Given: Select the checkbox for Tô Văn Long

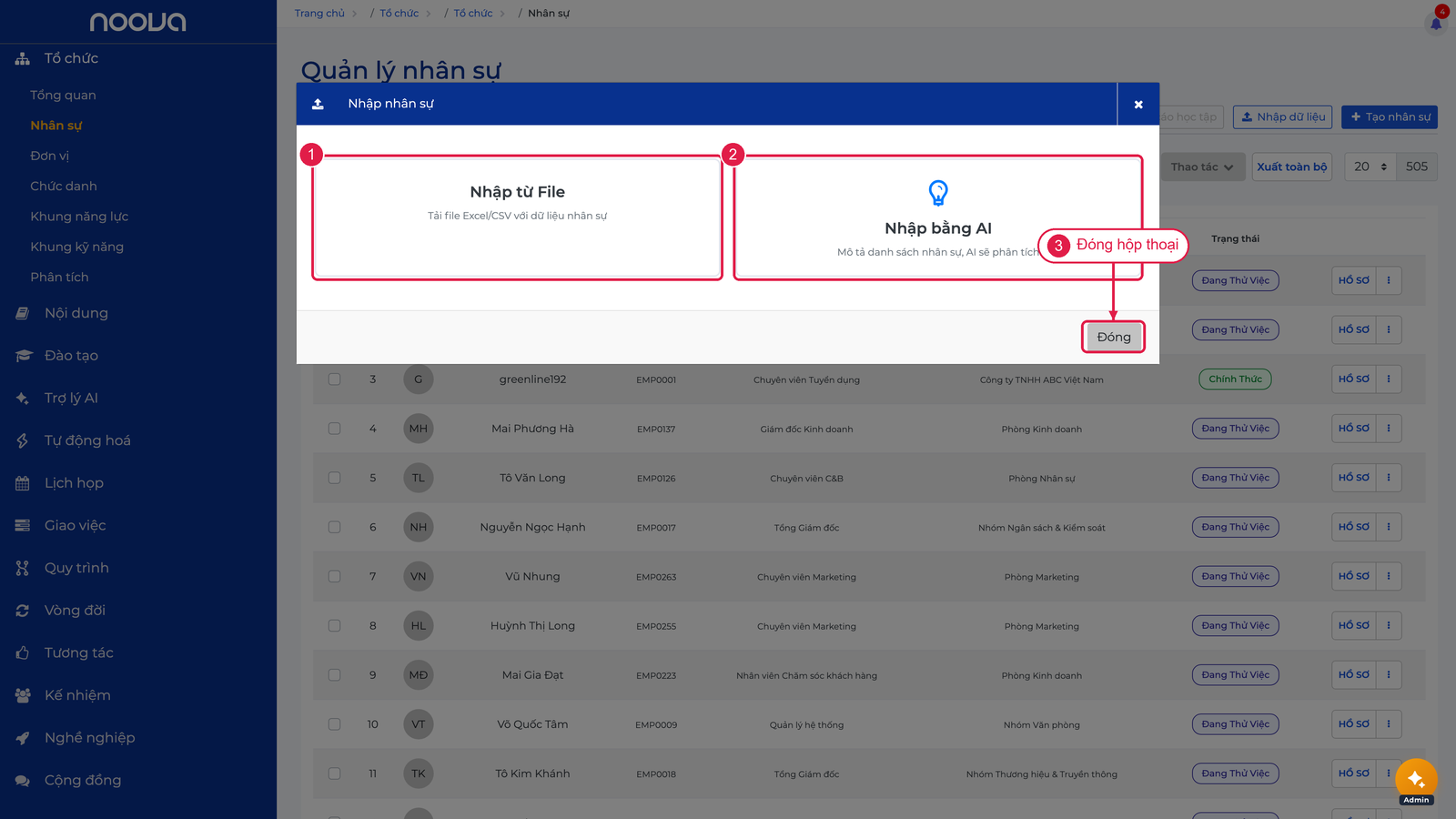Looking at the screenshot, I should 334,478.
